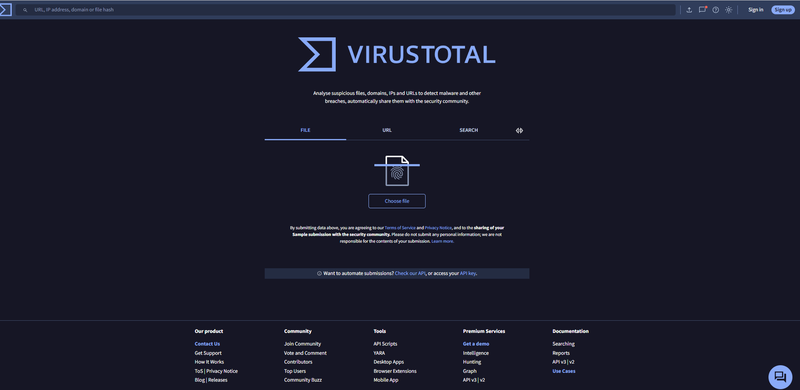The height and width of the screenshot is (390, 800).
Task: Open the Vote and Comment link
Action: (x=305, y=353)
